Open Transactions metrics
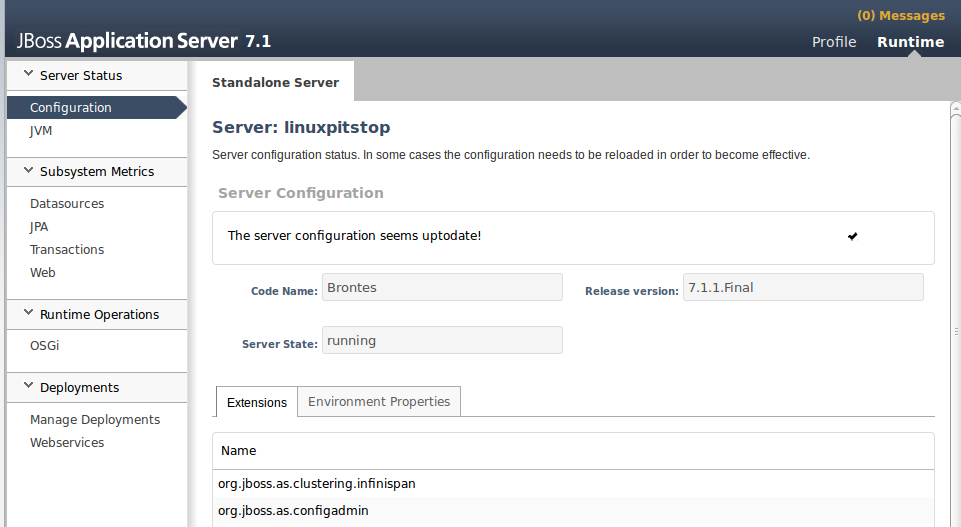The width and height of the screenshot is (961, 527). [x=67, y=249]
